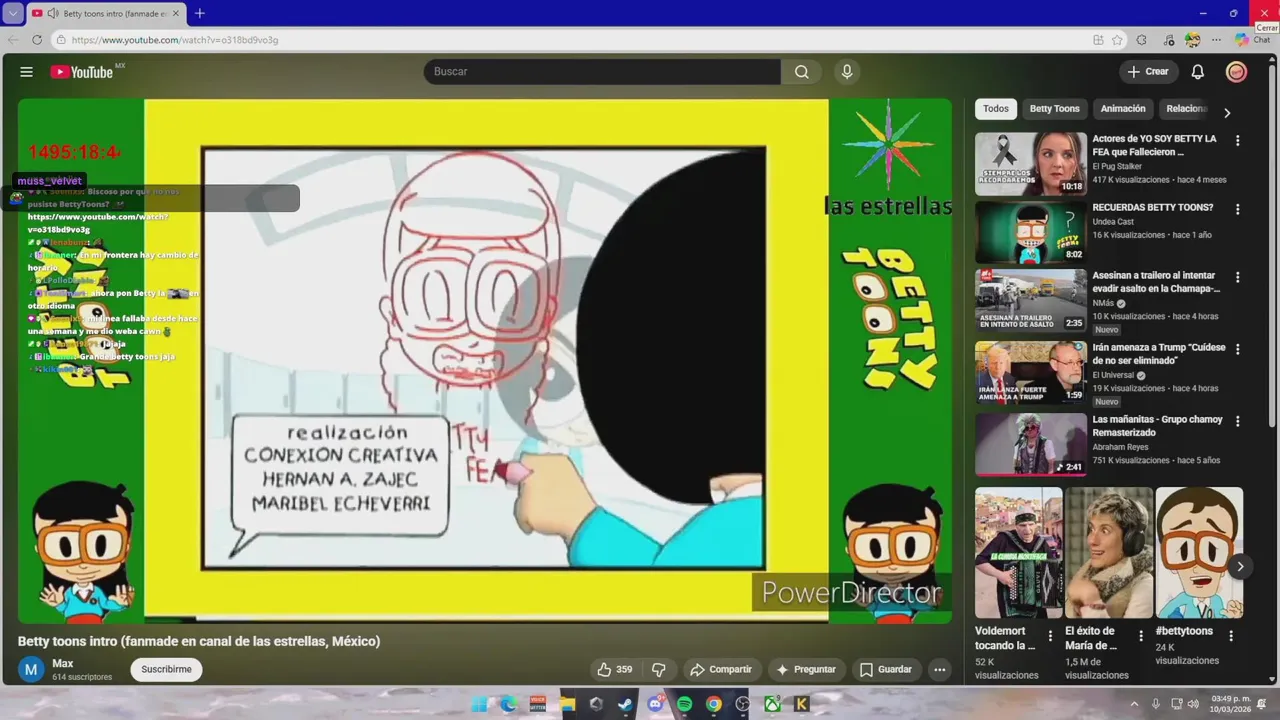Save the video with Guardar
This screenshot has width=1280, height=720.
click(x=886, y=670)
